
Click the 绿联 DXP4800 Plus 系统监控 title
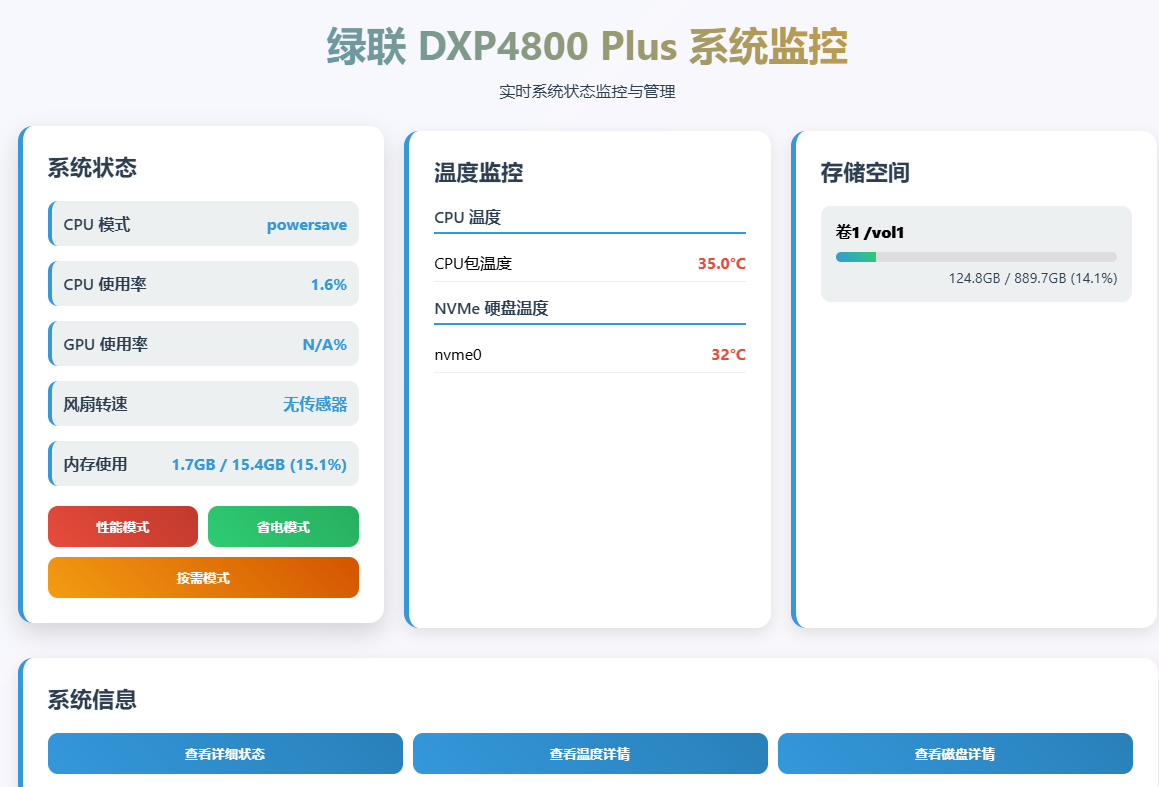[x=587, y=46]
